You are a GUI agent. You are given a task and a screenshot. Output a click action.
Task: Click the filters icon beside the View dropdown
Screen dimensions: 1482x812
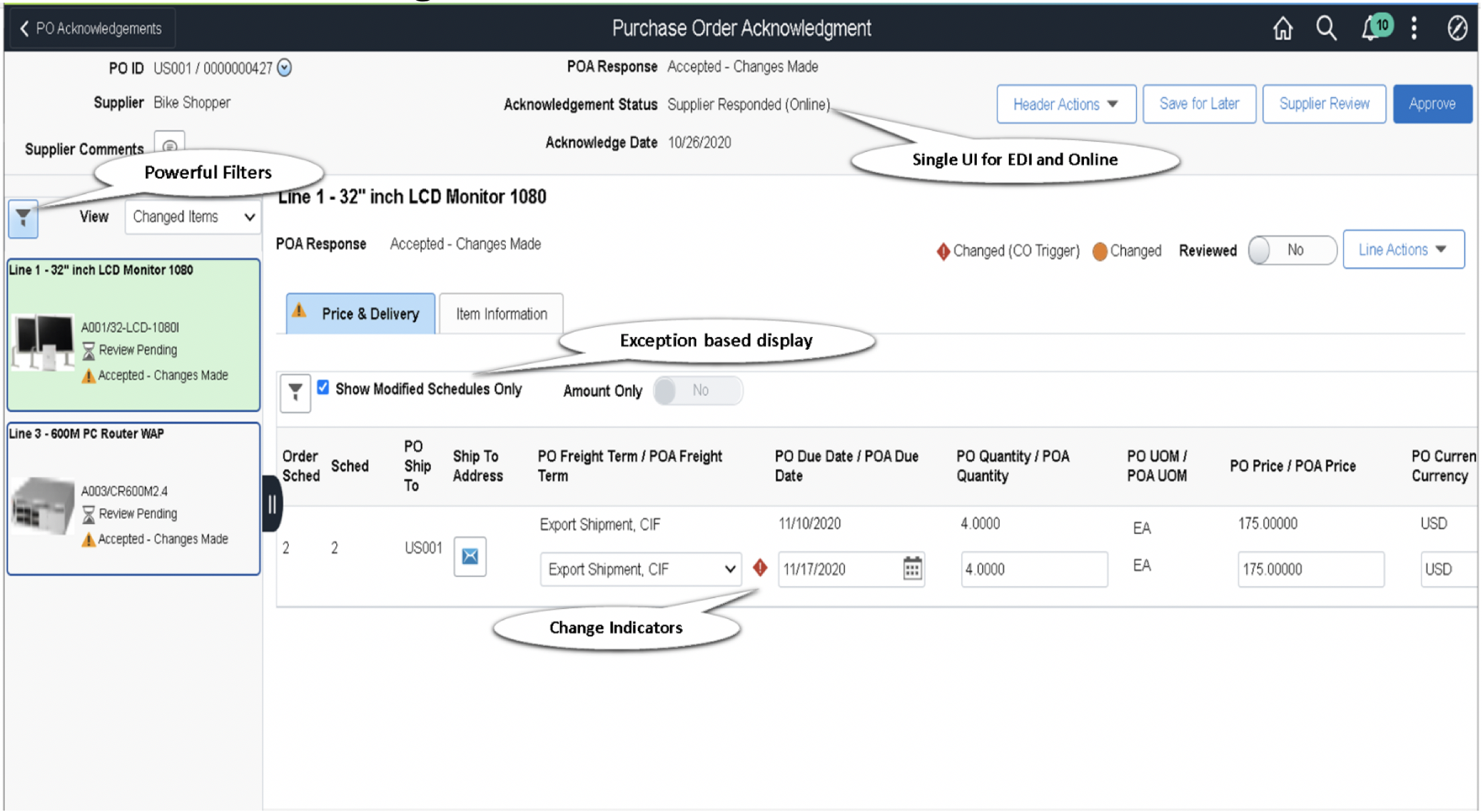click(23, 218)
